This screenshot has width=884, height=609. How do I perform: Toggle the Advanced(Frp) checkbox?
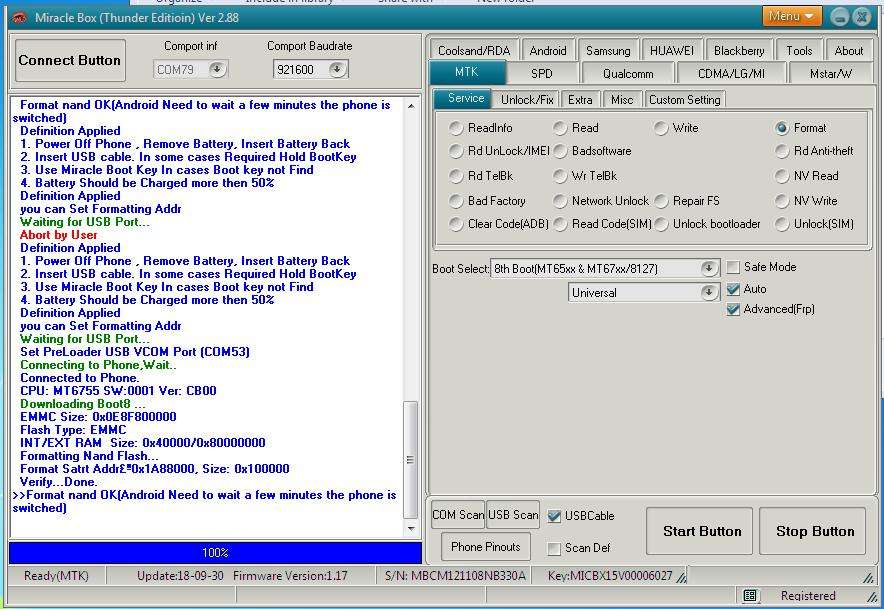pos(733,310)
